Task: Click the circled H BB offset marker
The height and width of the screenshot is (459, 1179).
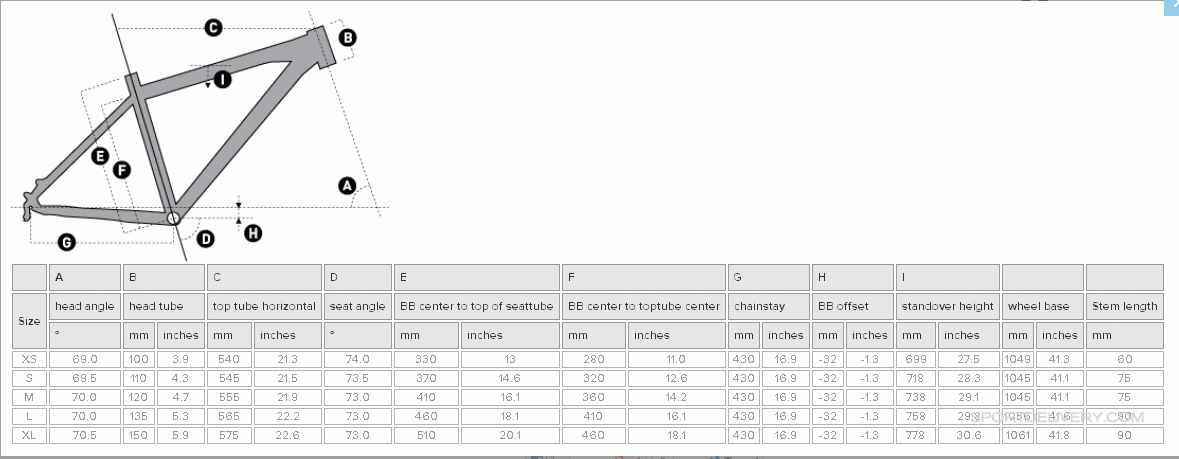Action: [253, 232]
